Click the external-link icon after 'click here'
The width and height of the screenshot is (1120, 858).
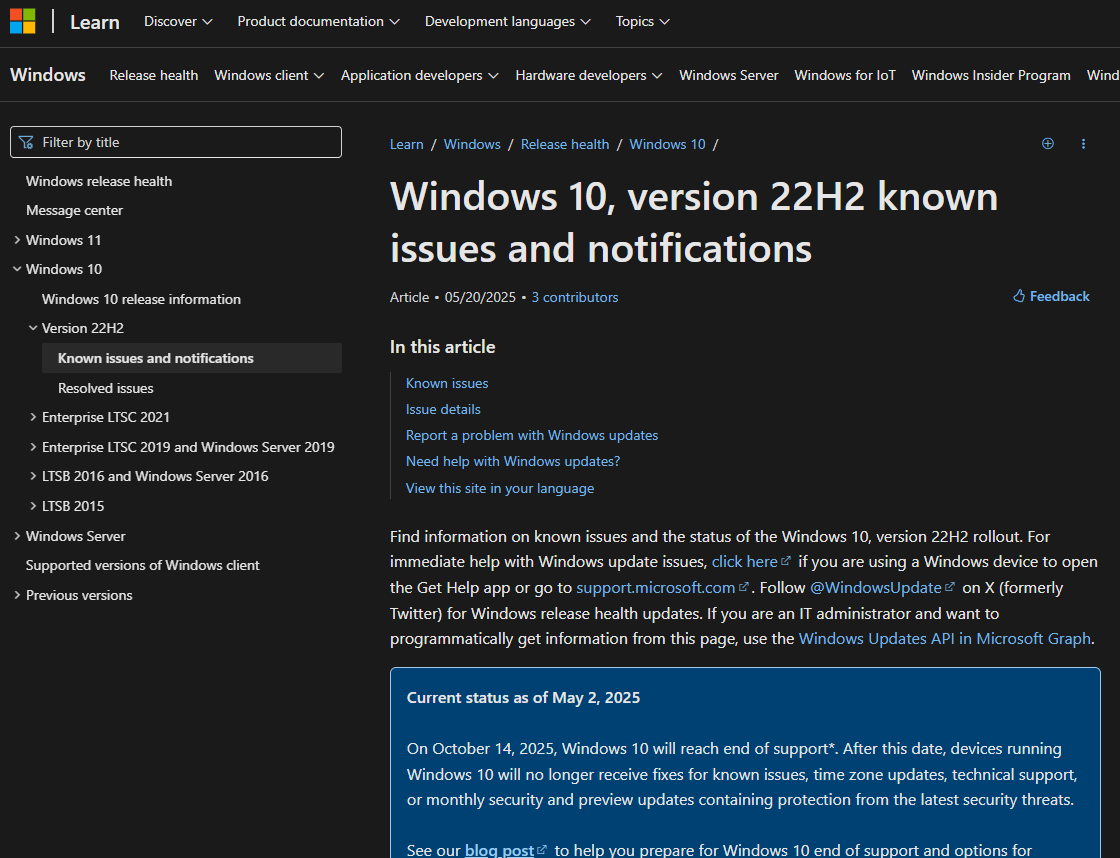click(784, 561)
